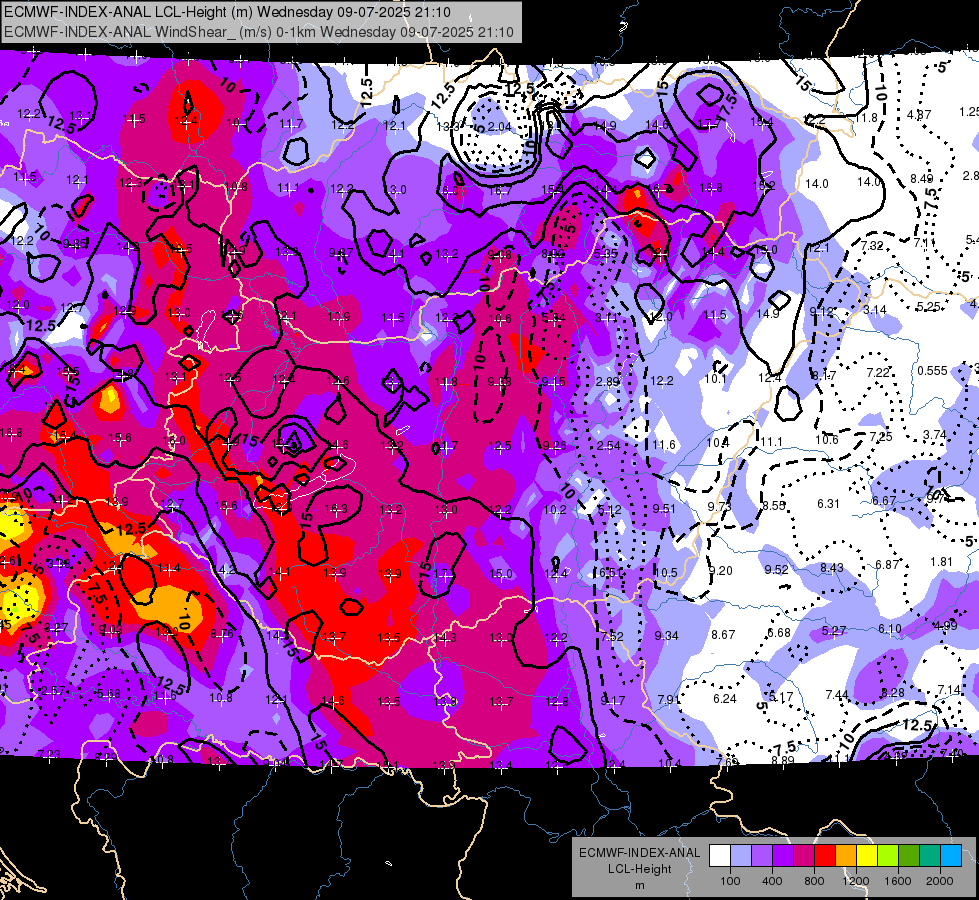This screenshot has width=979, height=900.
Task: Click the legend unit label m
Action: (x=639, y=886)
